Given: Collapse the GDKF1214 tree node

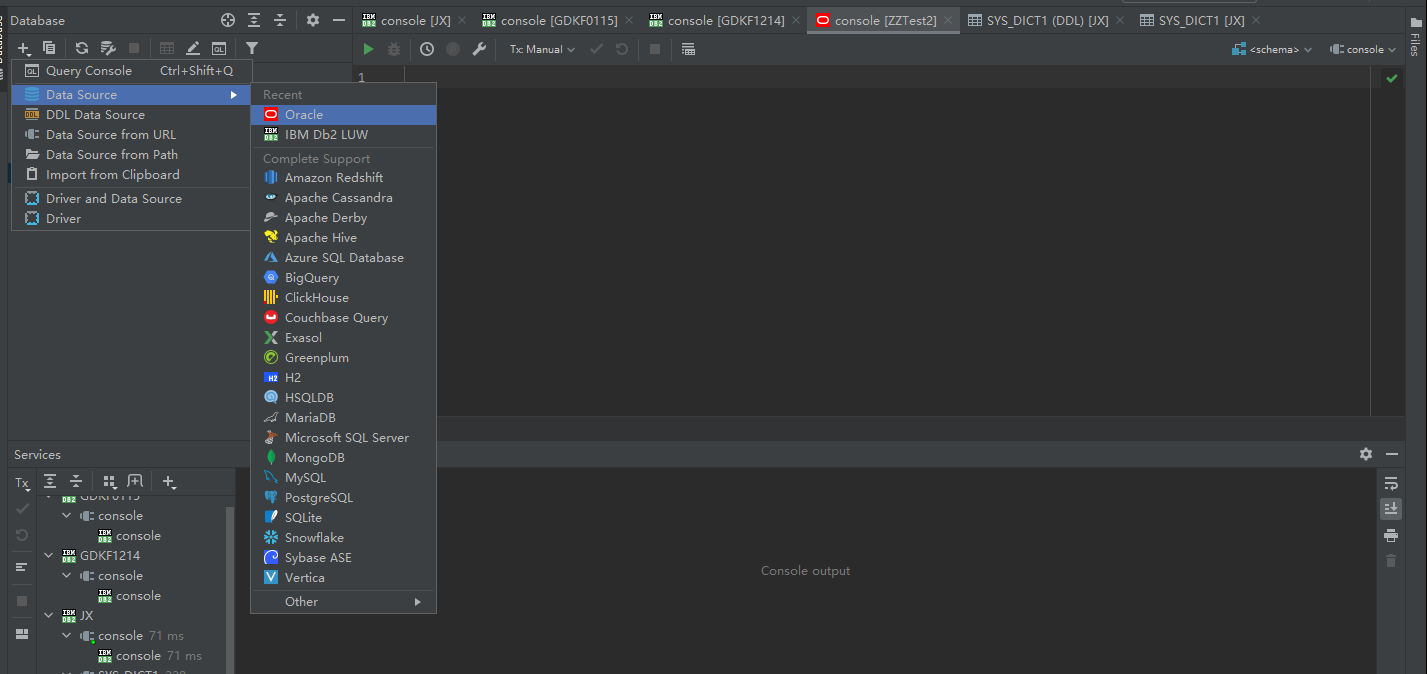Looking at the screenshot, I should (48, 555).
